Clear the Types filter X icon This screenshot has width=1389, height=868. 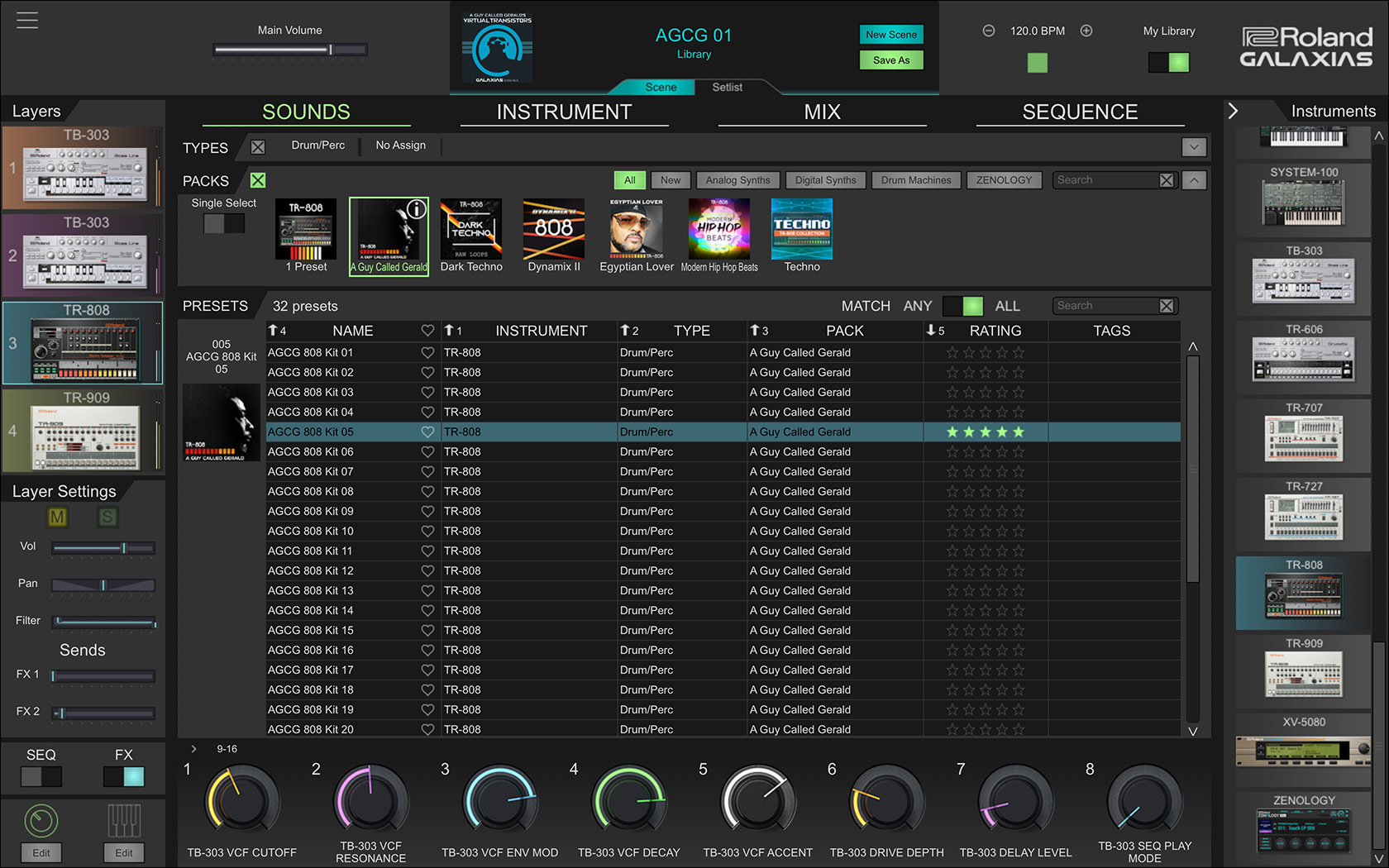[258, 147]
